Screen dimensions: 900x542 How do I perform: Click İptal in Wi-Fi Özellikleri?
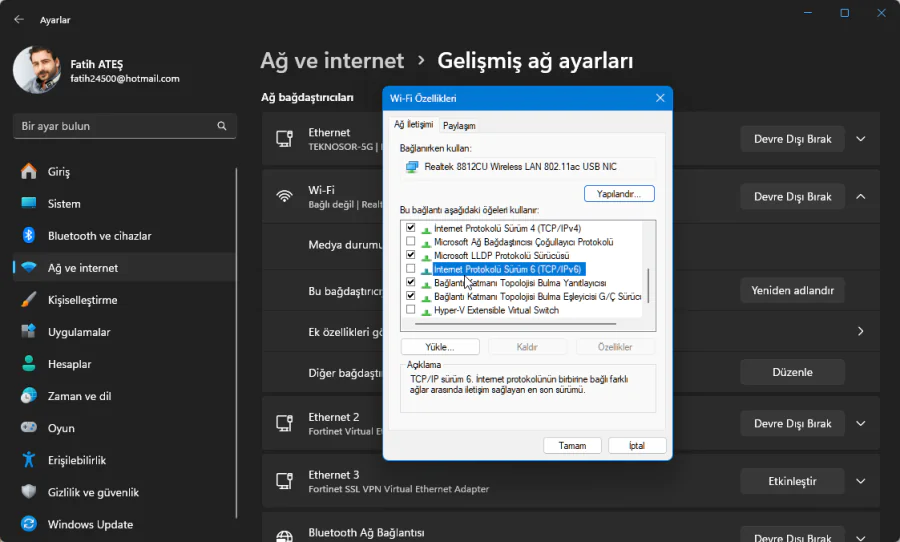637,446
